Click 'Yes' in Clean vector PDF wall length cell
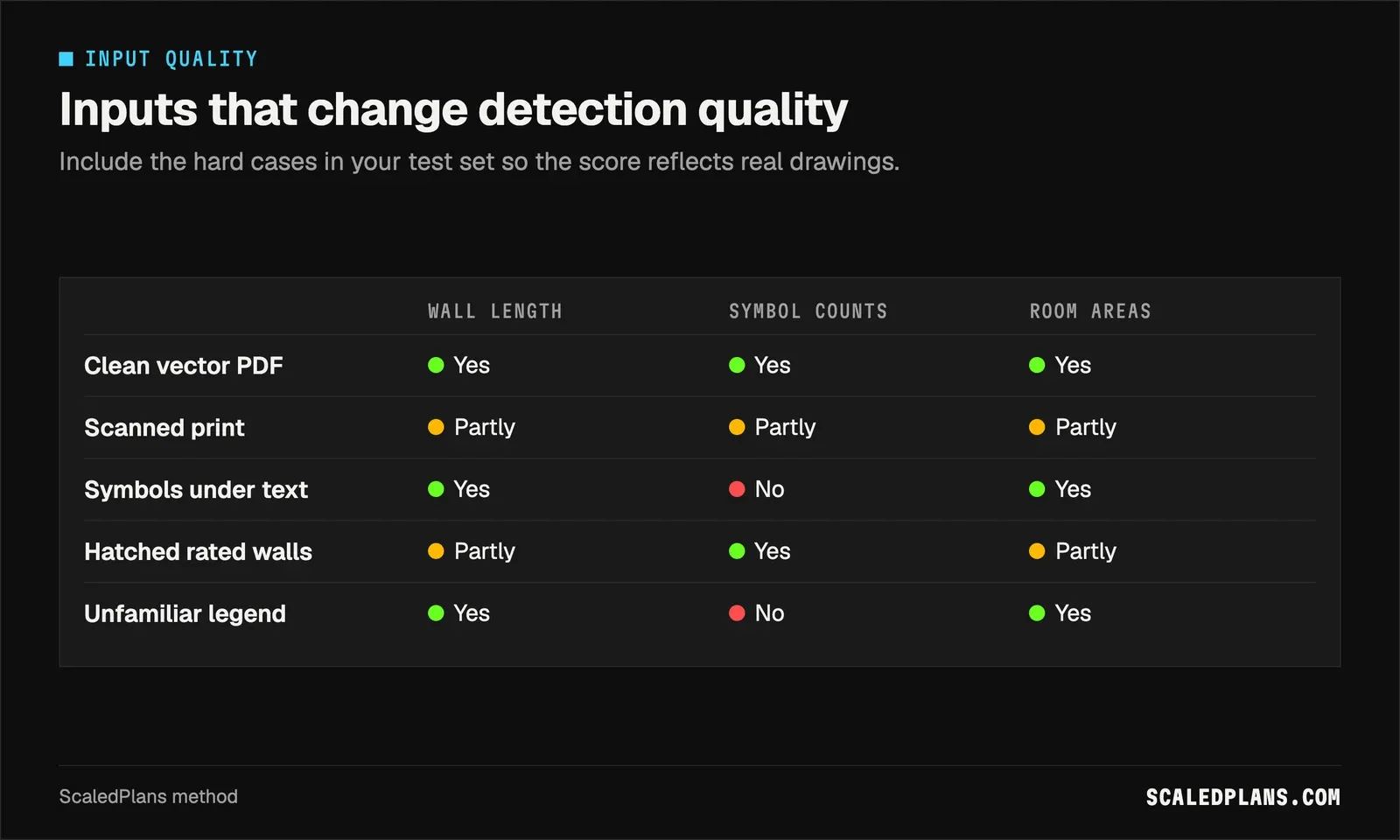The height and width of the screenshot is (840, 1400). tap(472, 366)
